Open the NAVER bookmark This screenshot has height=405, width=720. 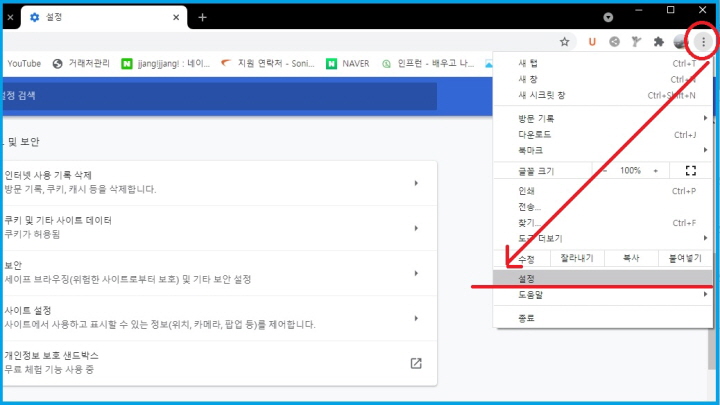click(x=348, y=63)
